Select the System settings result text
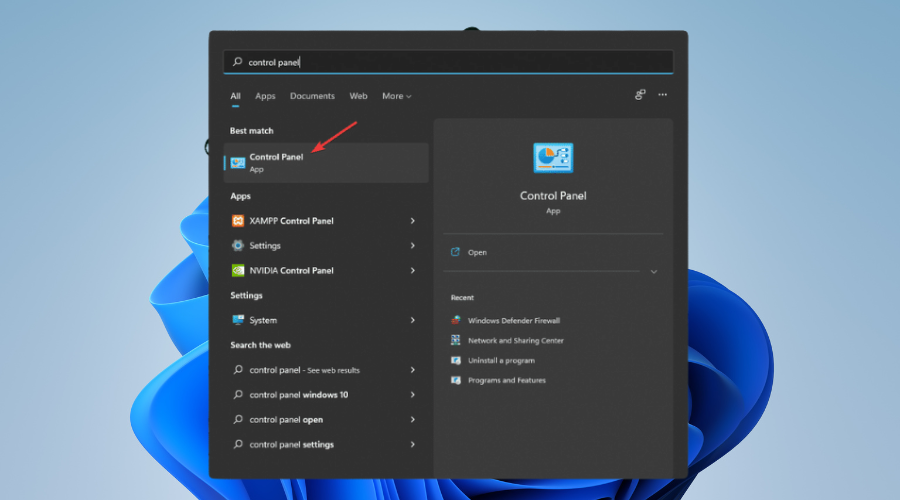This screenshot has width=900, height=500. point(263,320)
